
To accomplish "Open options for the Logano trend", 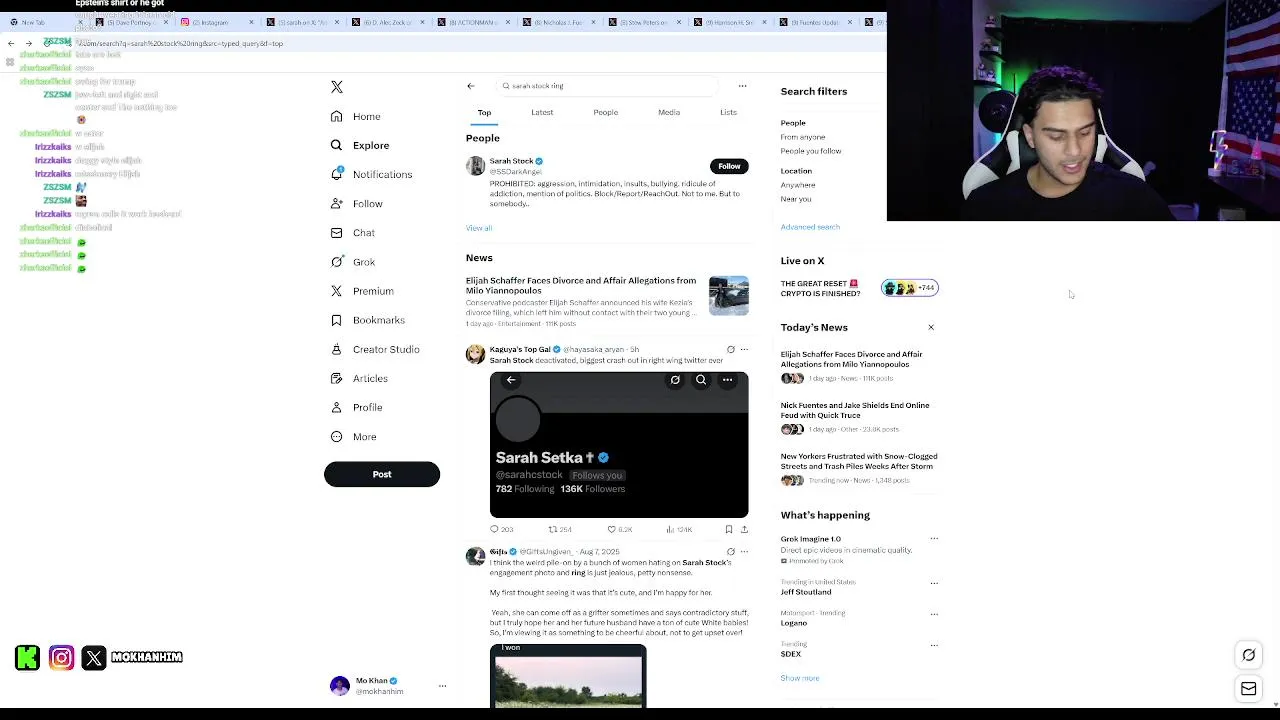I will coord(934,614).
